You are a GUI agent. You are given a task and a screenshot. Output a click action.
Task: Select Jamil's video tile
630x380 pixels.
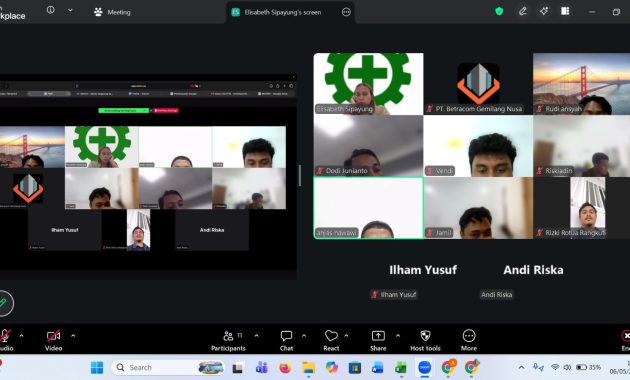[x=478, y=208]
